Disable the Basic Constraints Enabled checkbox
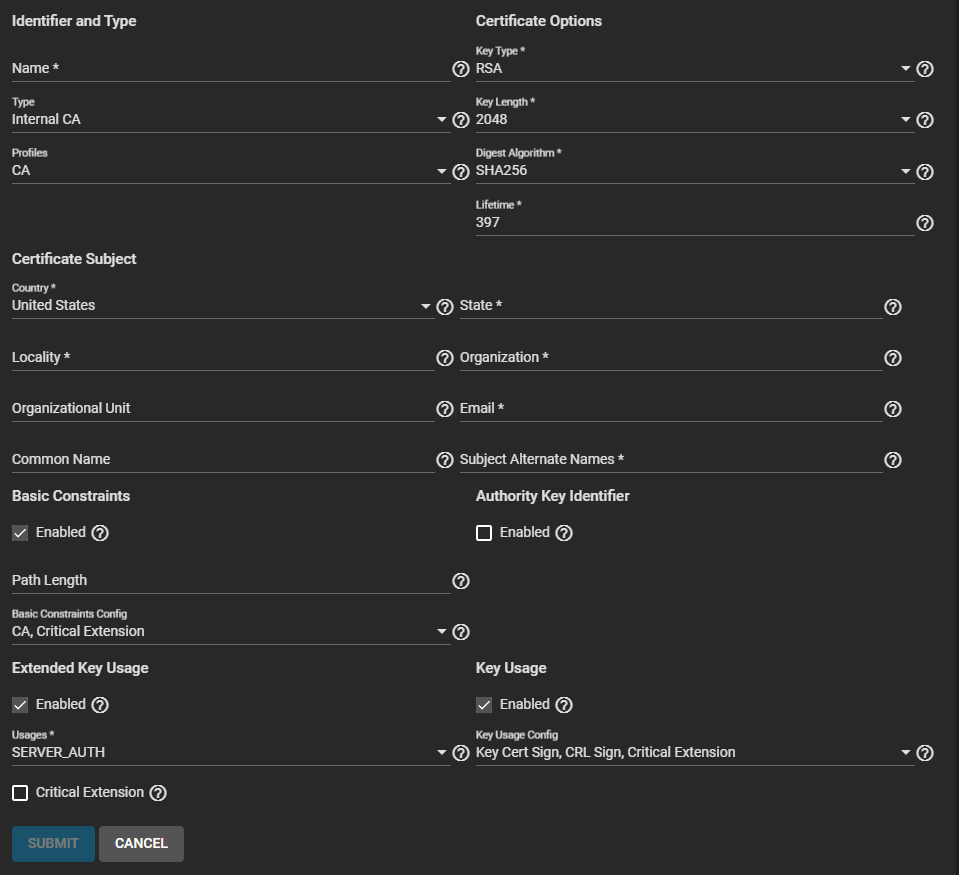959x875 pixels. [20, 533]
